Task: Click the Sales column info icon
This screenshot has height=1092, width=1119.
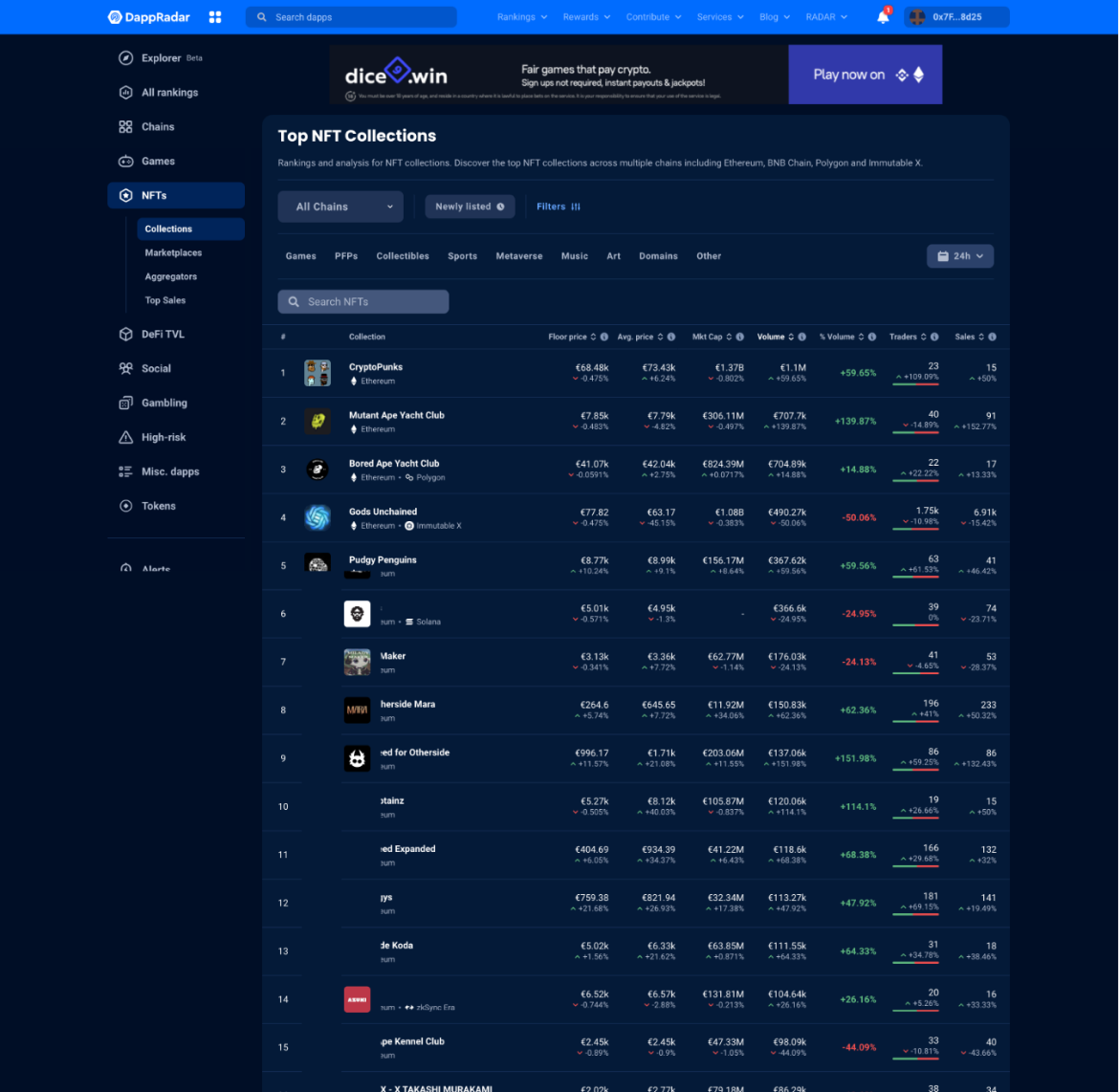Action: [x=992, y=337]
